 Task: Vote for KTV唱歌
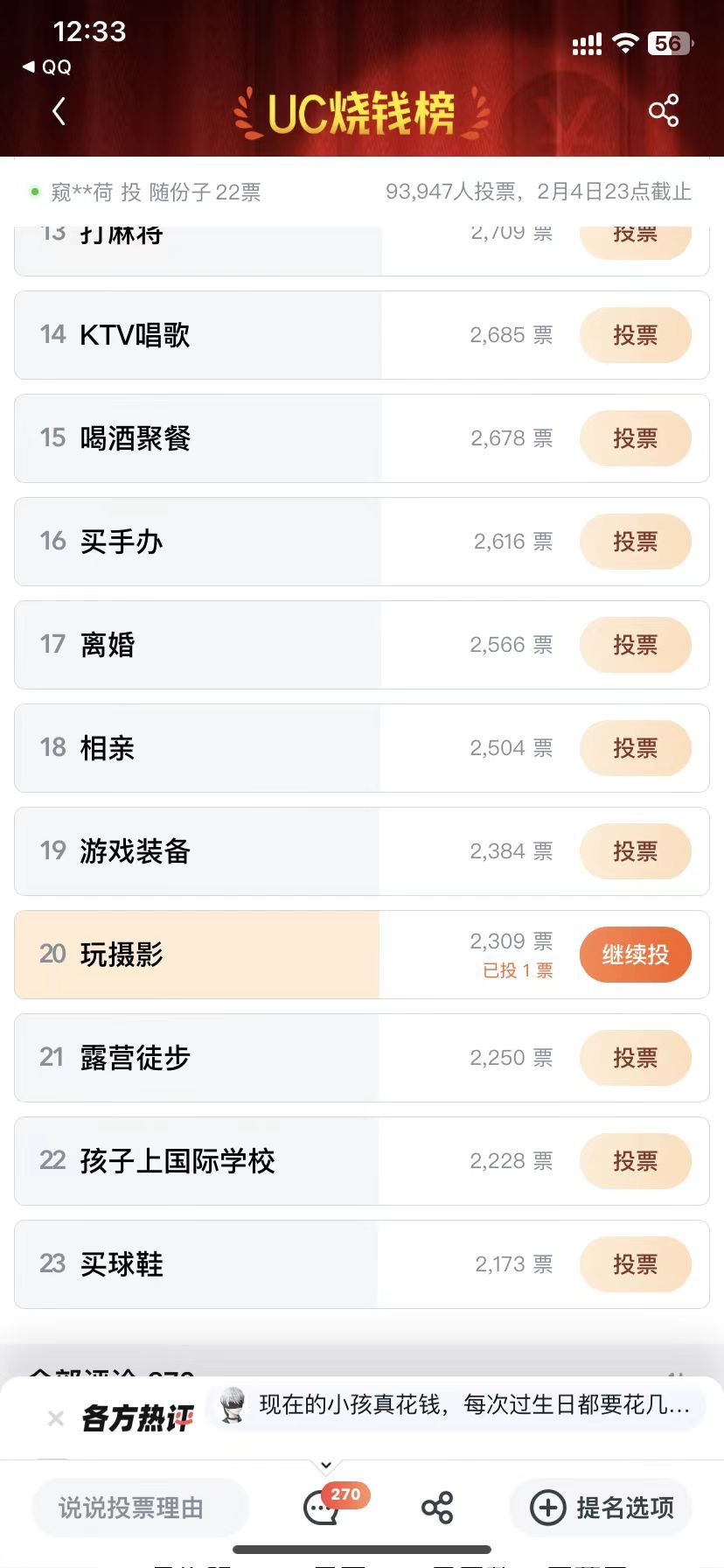pos(636,335)
